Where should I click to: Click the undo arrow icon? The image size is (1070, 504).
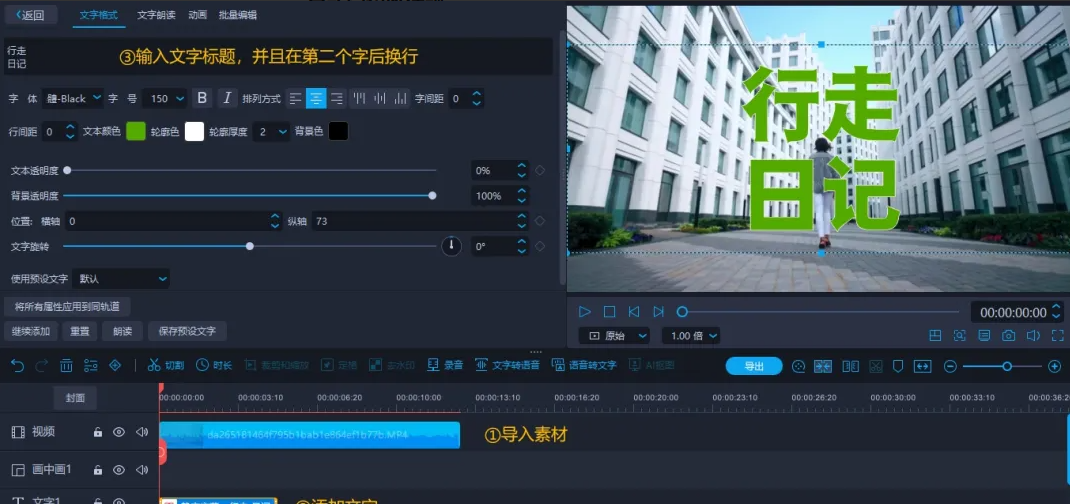[x=18, y=366]
